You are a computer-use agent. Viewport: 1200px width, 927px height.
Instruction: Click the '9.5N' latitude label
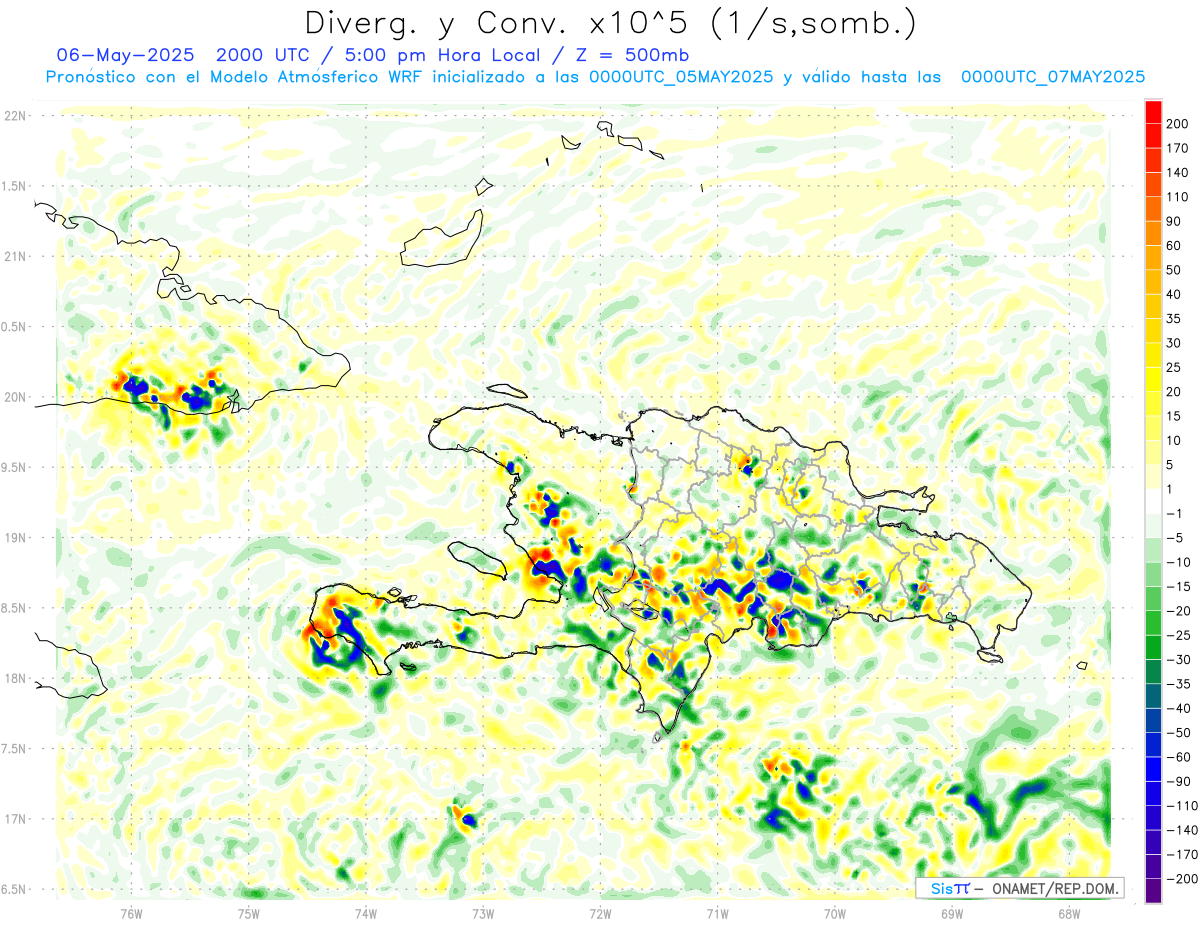(14, 467)
